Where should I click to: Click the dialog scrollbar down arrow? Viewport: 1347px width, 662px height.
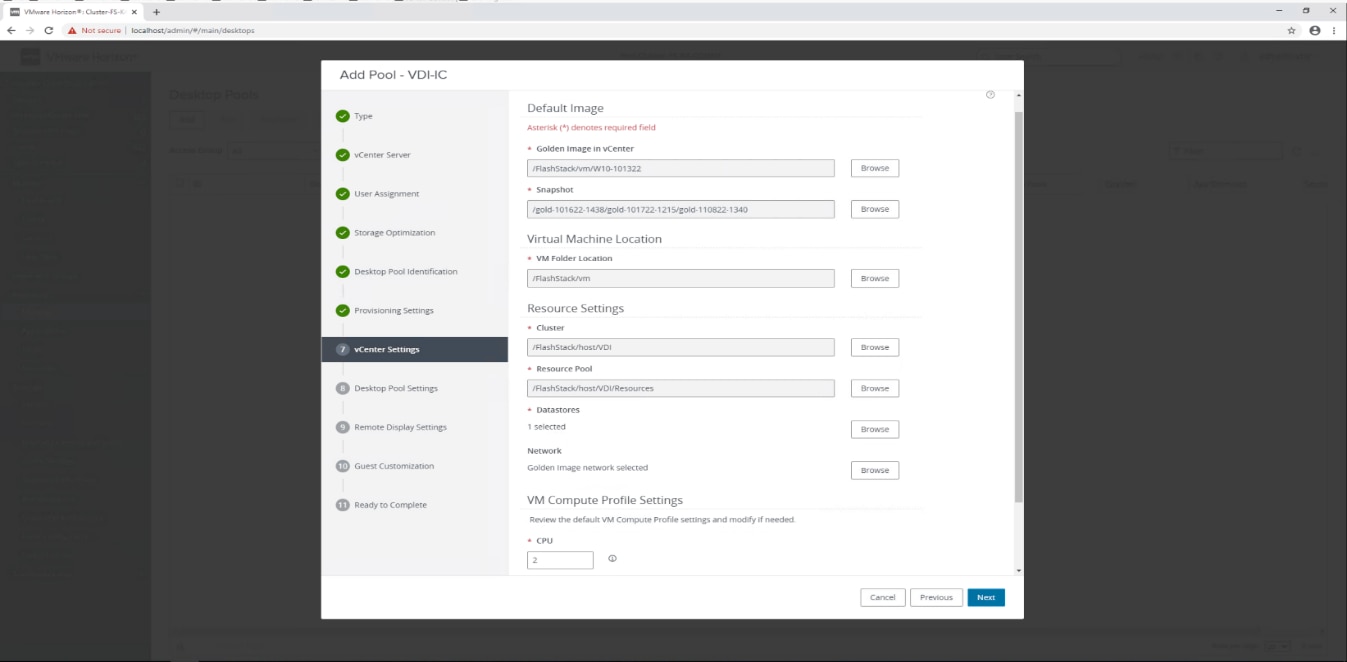[x=1018, y=570]
